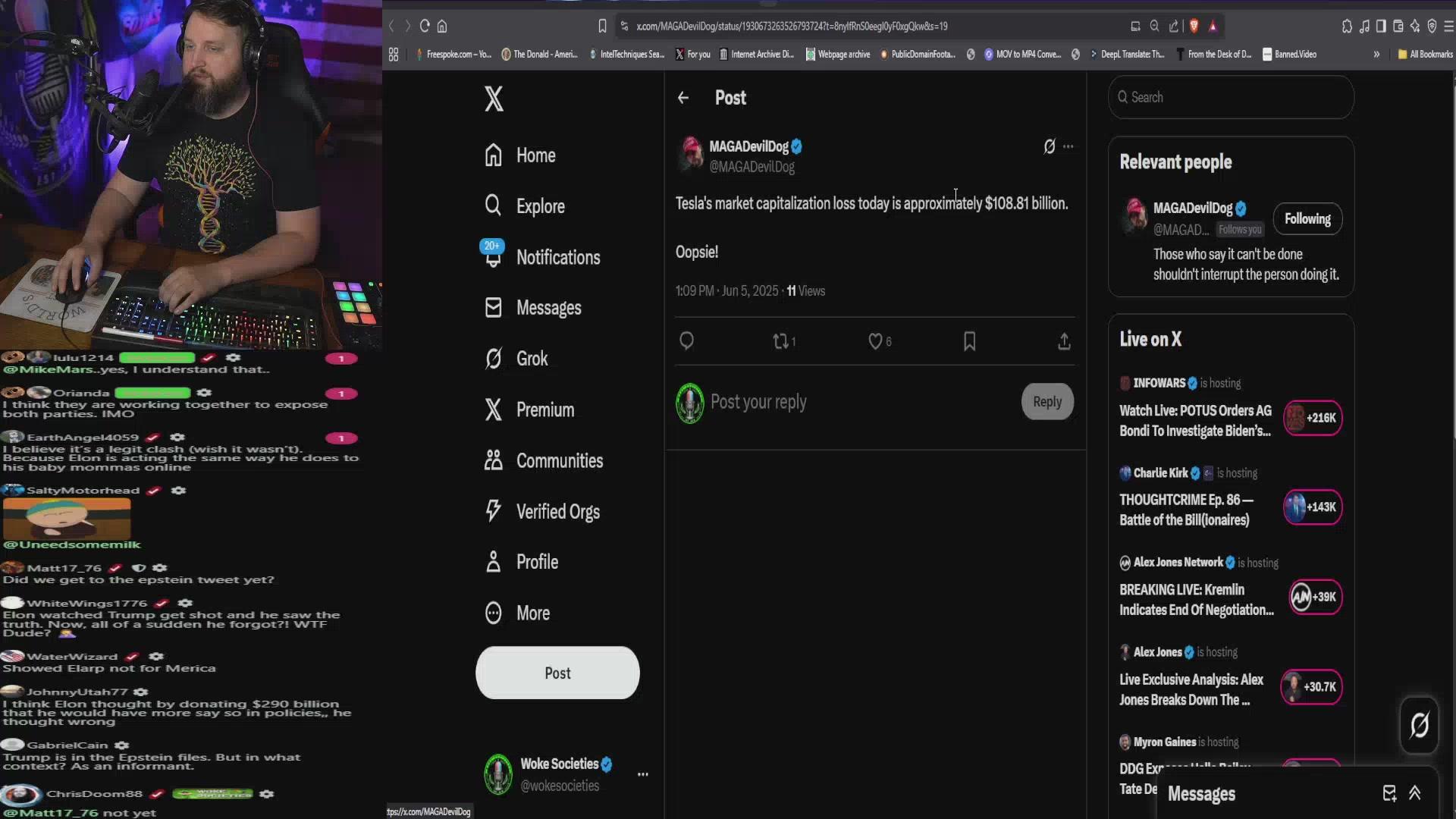
Task: Show hidden bookmarks with the chevron
Action: pos(1376,54)
